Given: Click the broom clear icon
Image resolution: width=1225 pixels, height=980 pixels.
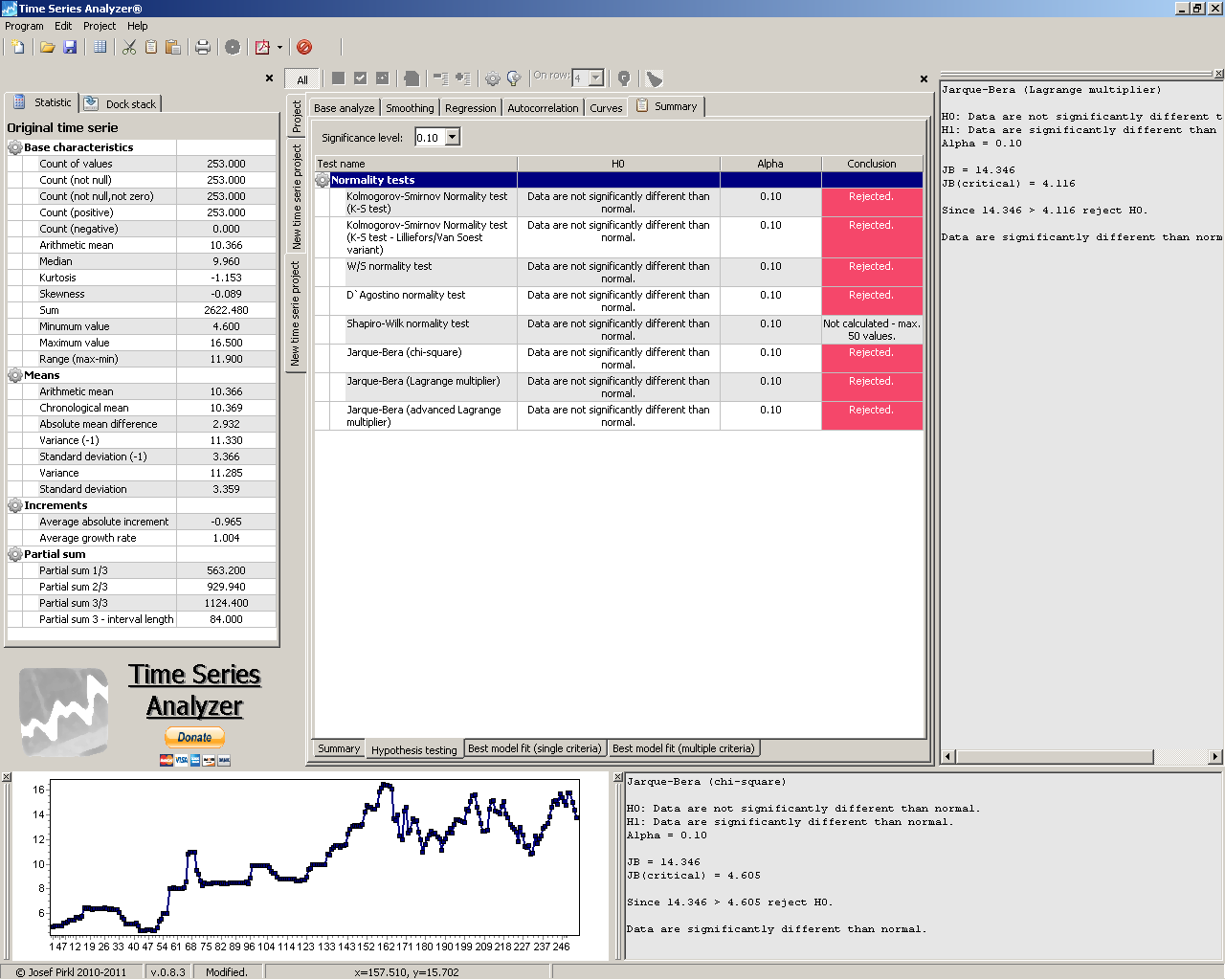Looking at the screenshot, I should coord(654,78).
